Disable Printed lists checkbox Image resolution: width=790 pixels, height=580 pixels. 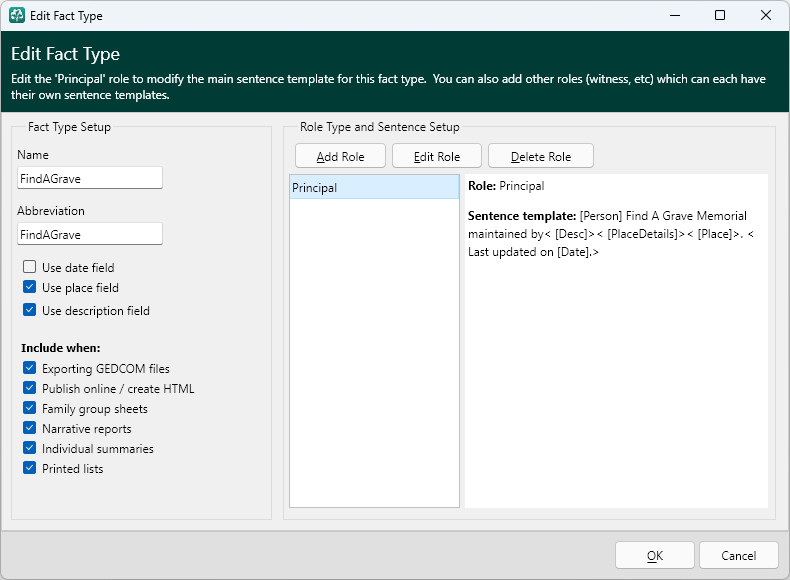(30, 468)
